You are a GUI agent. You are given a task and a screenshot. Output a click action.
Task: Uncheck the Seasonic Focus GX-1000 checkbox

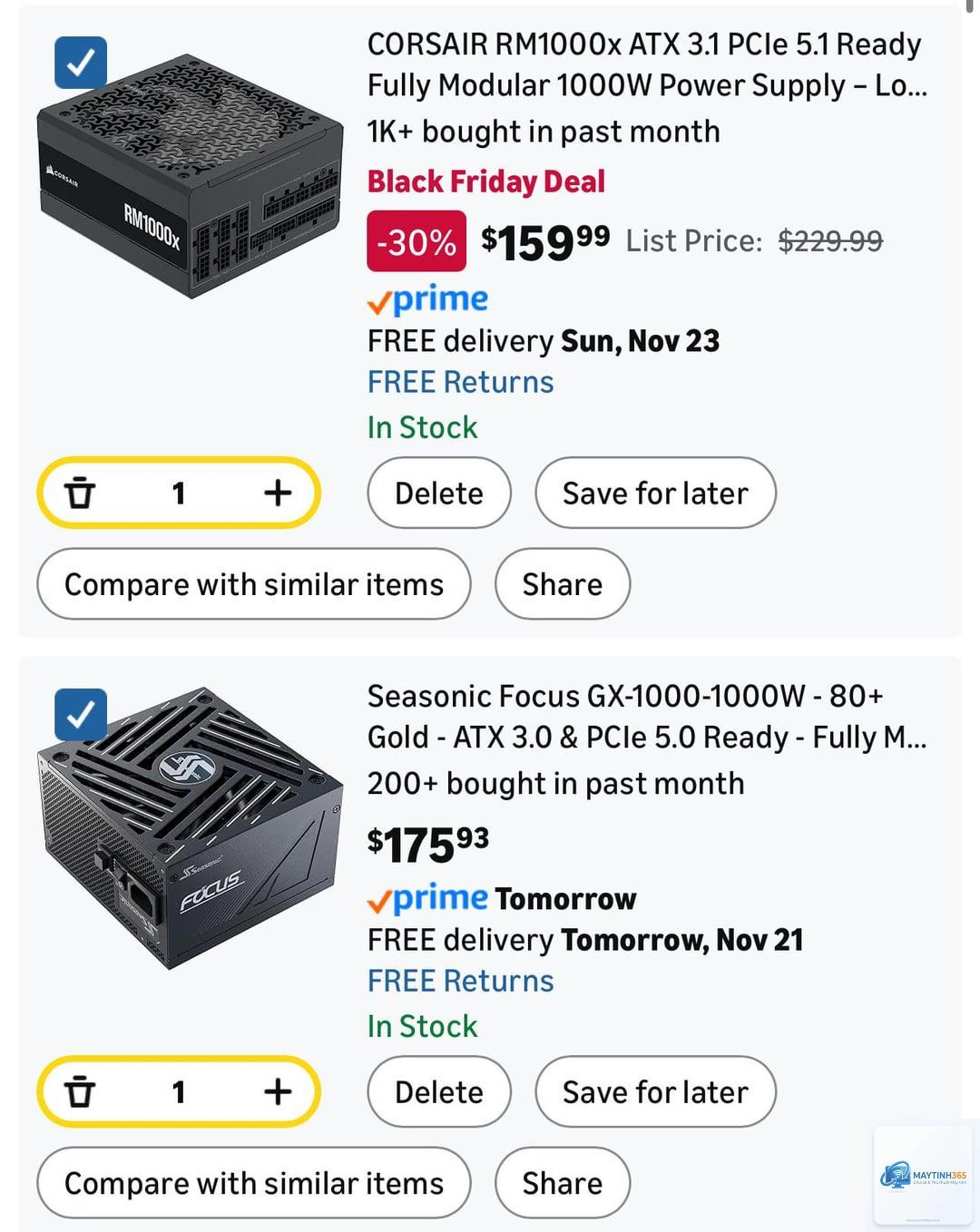81,715
